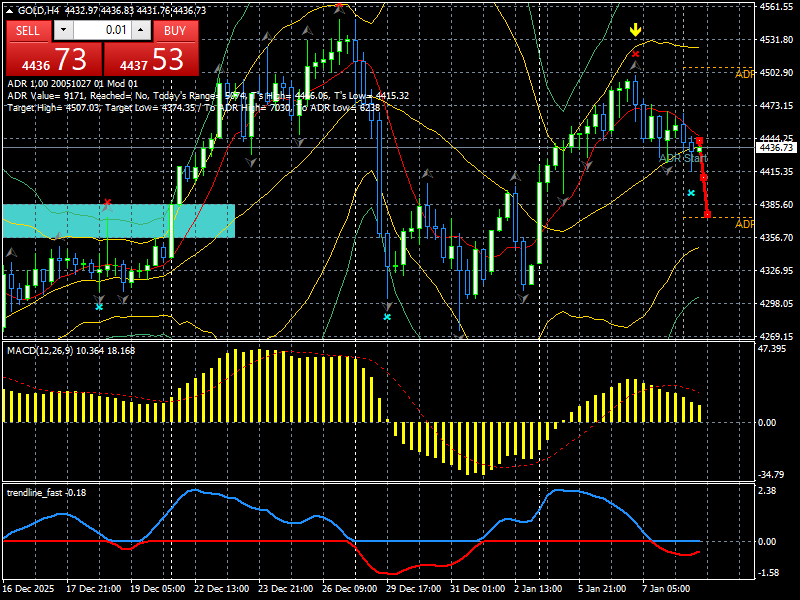Select the orange ADR label on target low line

[x=744, y=224]
